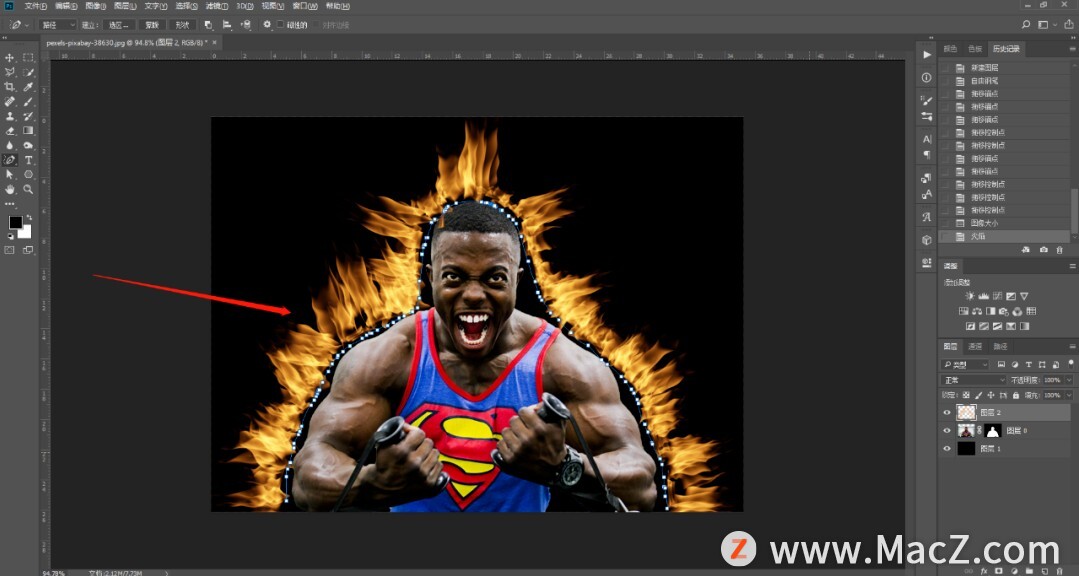Open the layer opacity dropdown arrow

[1069, 380]
